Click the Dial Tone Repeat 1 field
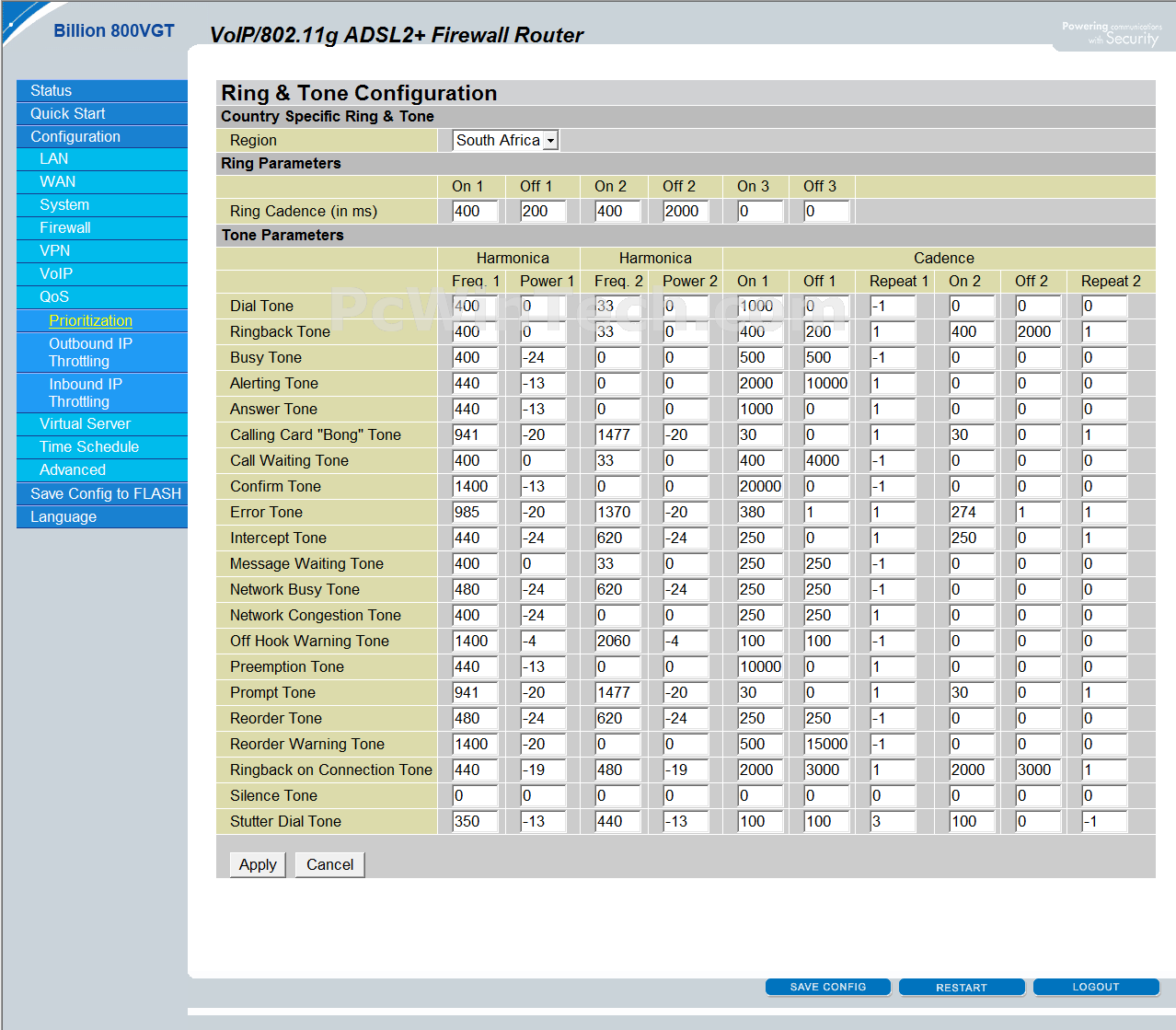 (893, 306)
